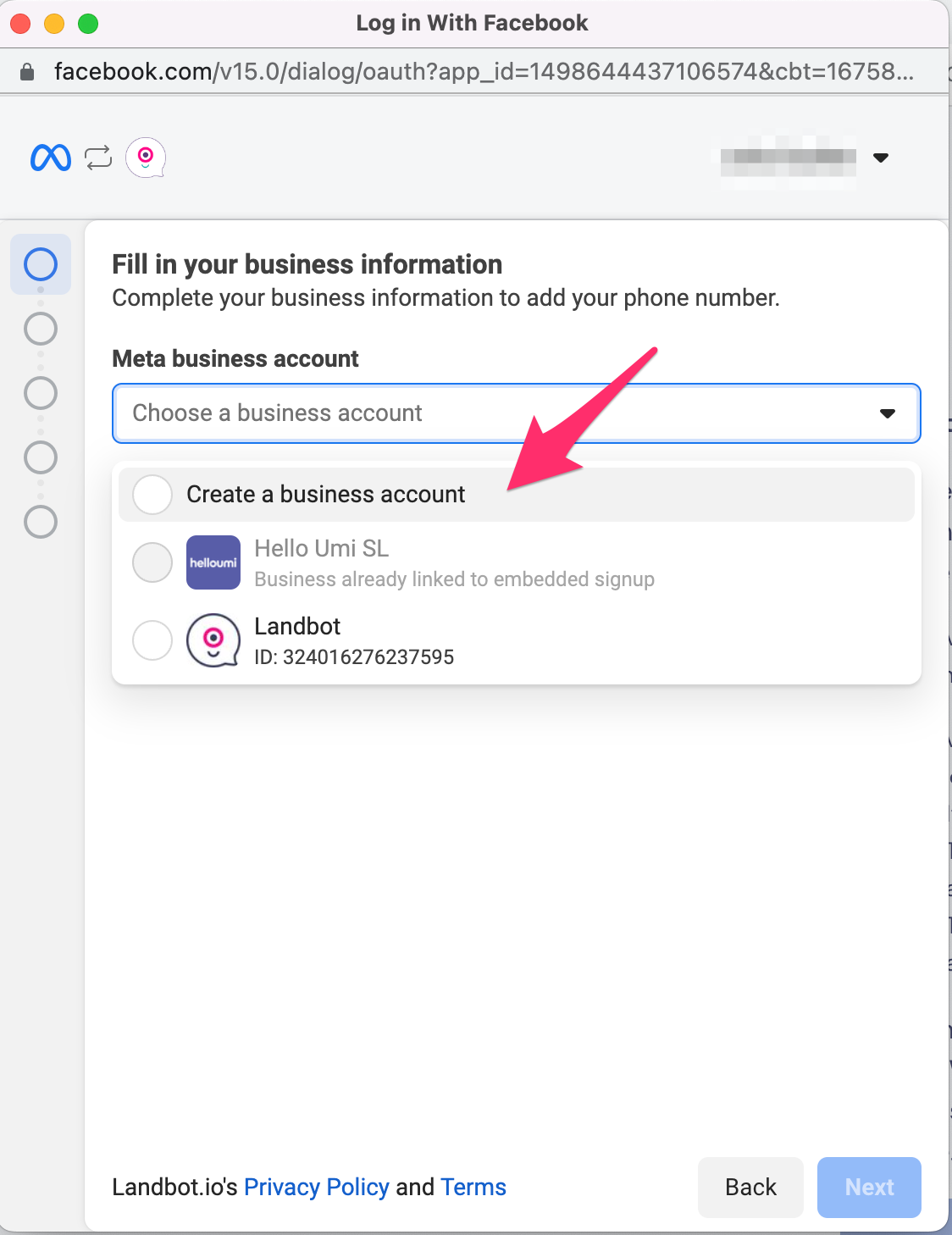Image resolution: width=952 pixels, height=1235 pixels.
Task: Select the Landbot radio button
Action: (152, 640)
